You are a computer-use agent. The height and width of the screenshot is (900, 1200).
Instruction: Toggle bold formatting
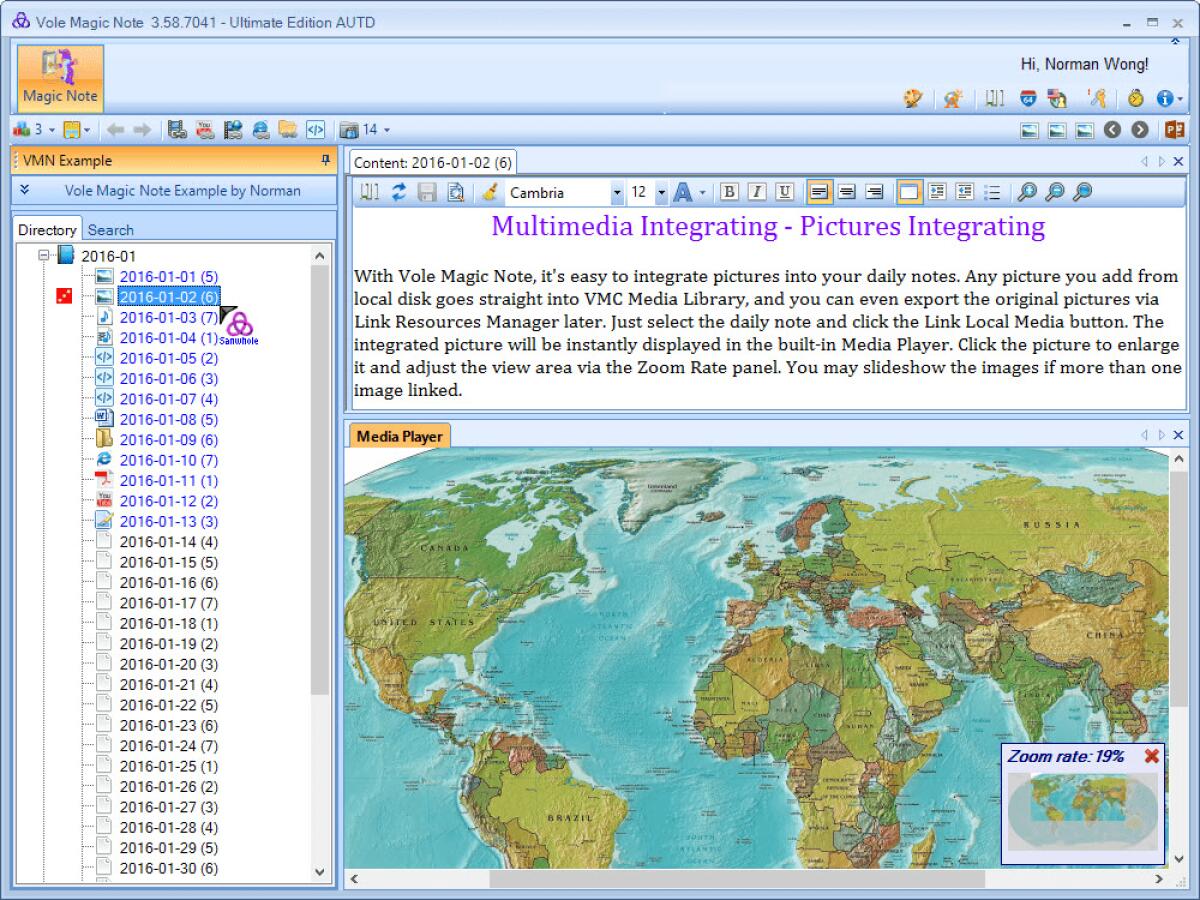(729, 193)
